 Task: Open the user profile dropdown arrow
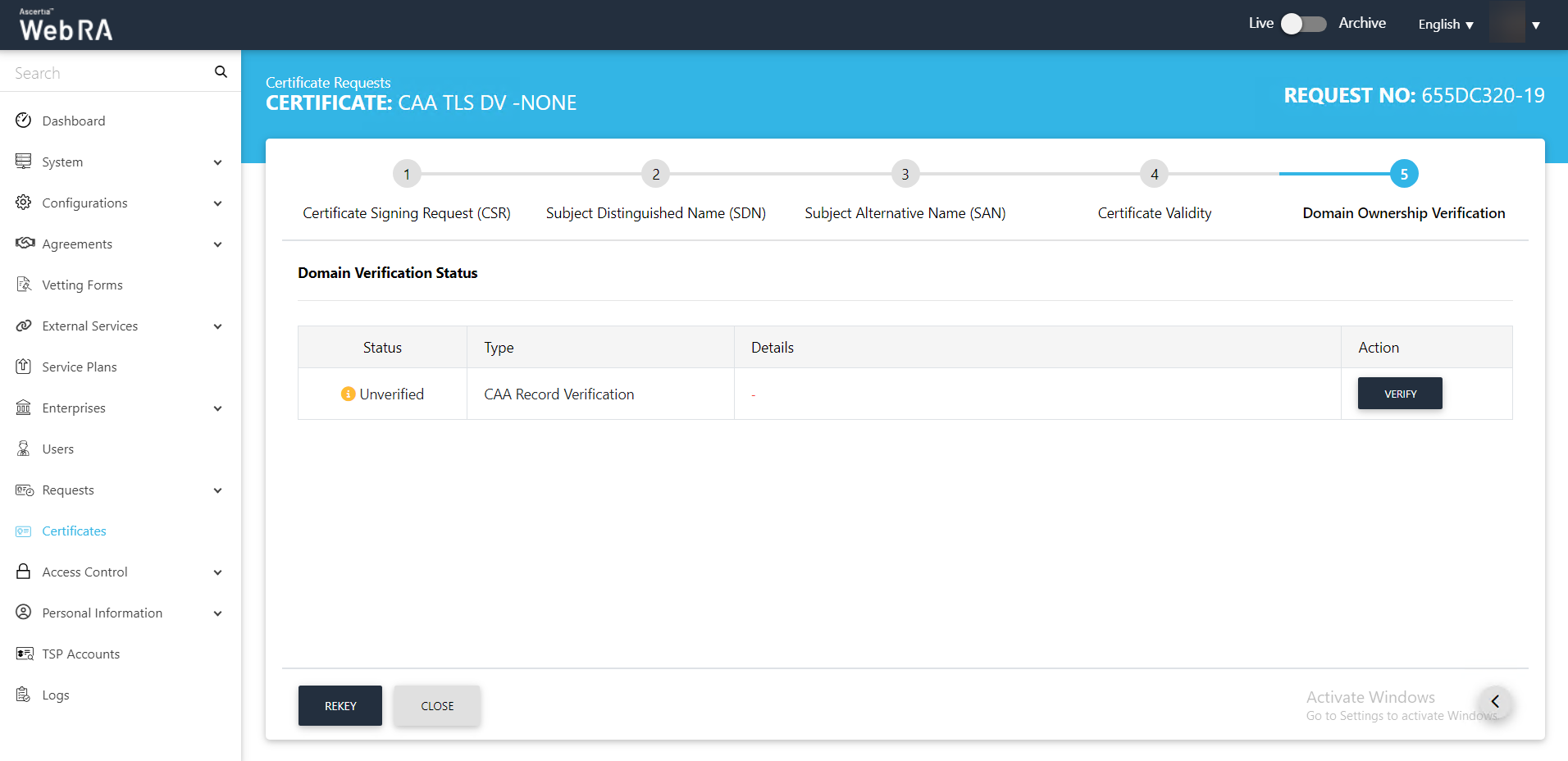click(1536, 25)
